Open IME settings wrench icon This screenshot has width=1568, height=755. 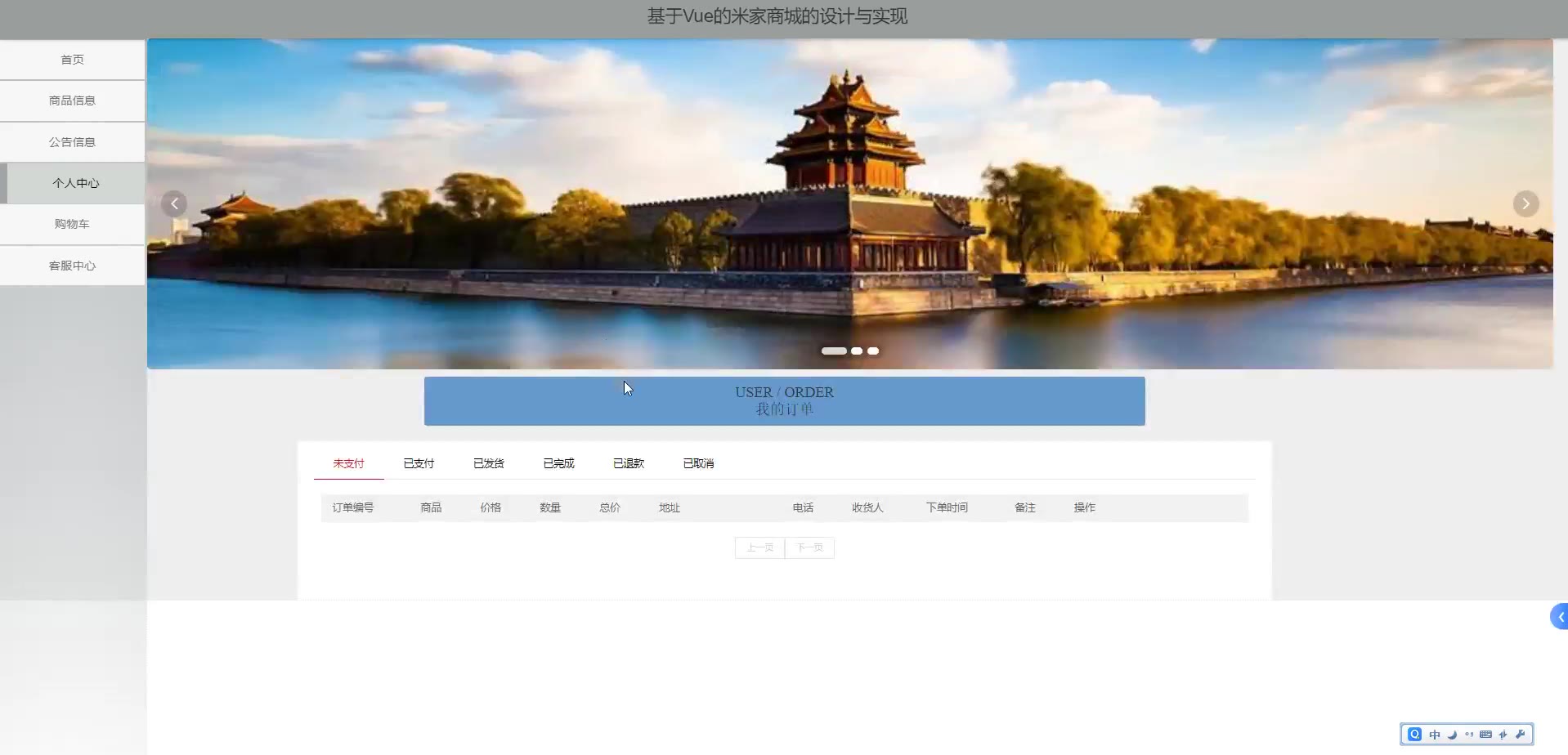point(1520,735)
